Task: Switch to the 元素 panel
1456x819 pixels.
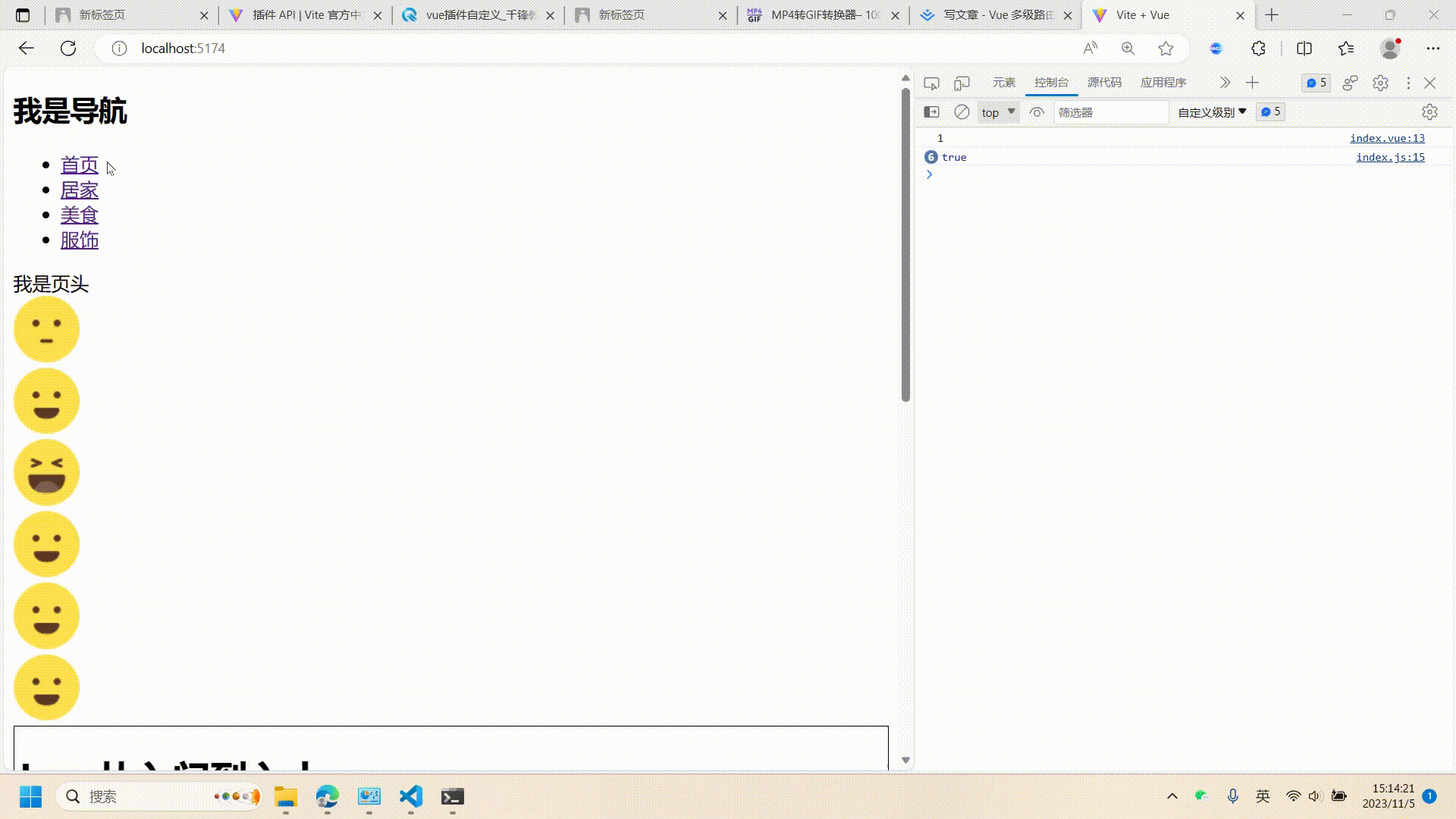Action: coord(1003,83)
